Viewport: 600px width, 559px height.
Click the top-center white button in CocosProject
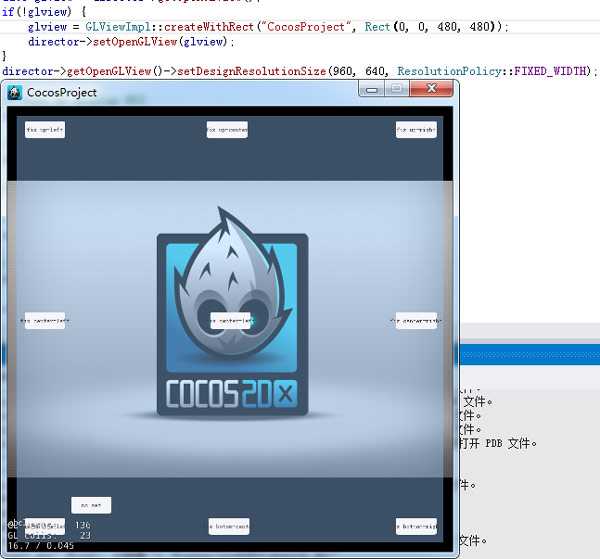[227, 130]
